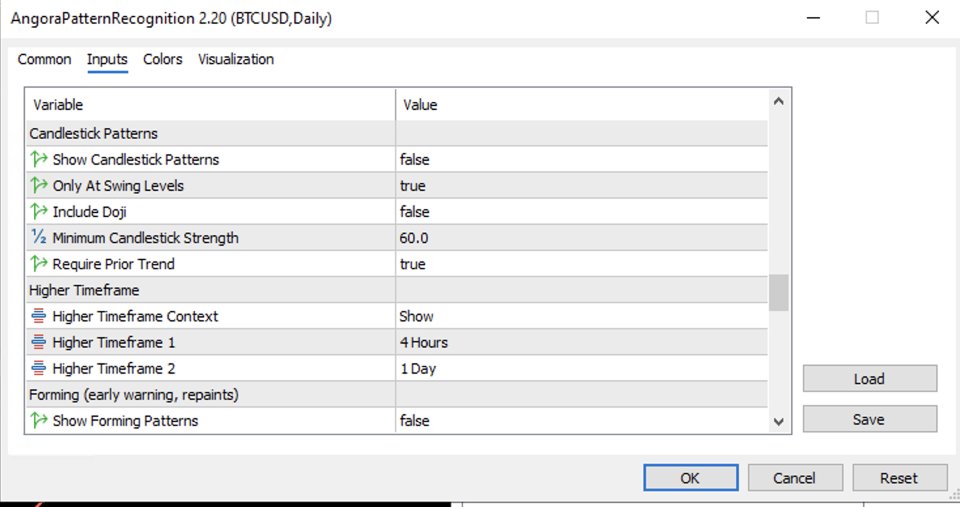Select the 'Candlestick Patterns' section header row
Screen dimensions: 960x507
(397, 133)
